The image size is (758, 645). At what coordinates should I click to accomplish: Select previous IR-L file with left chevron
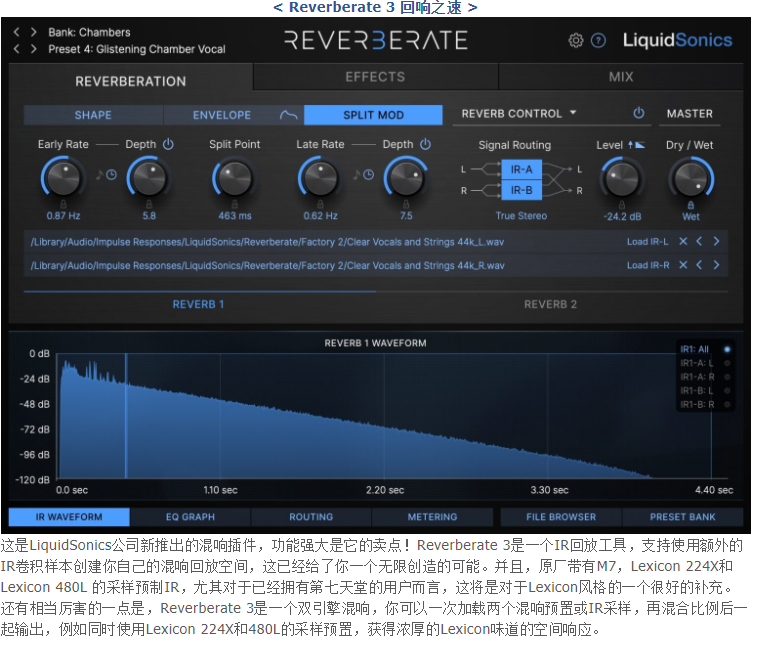[x=700, y=241]
